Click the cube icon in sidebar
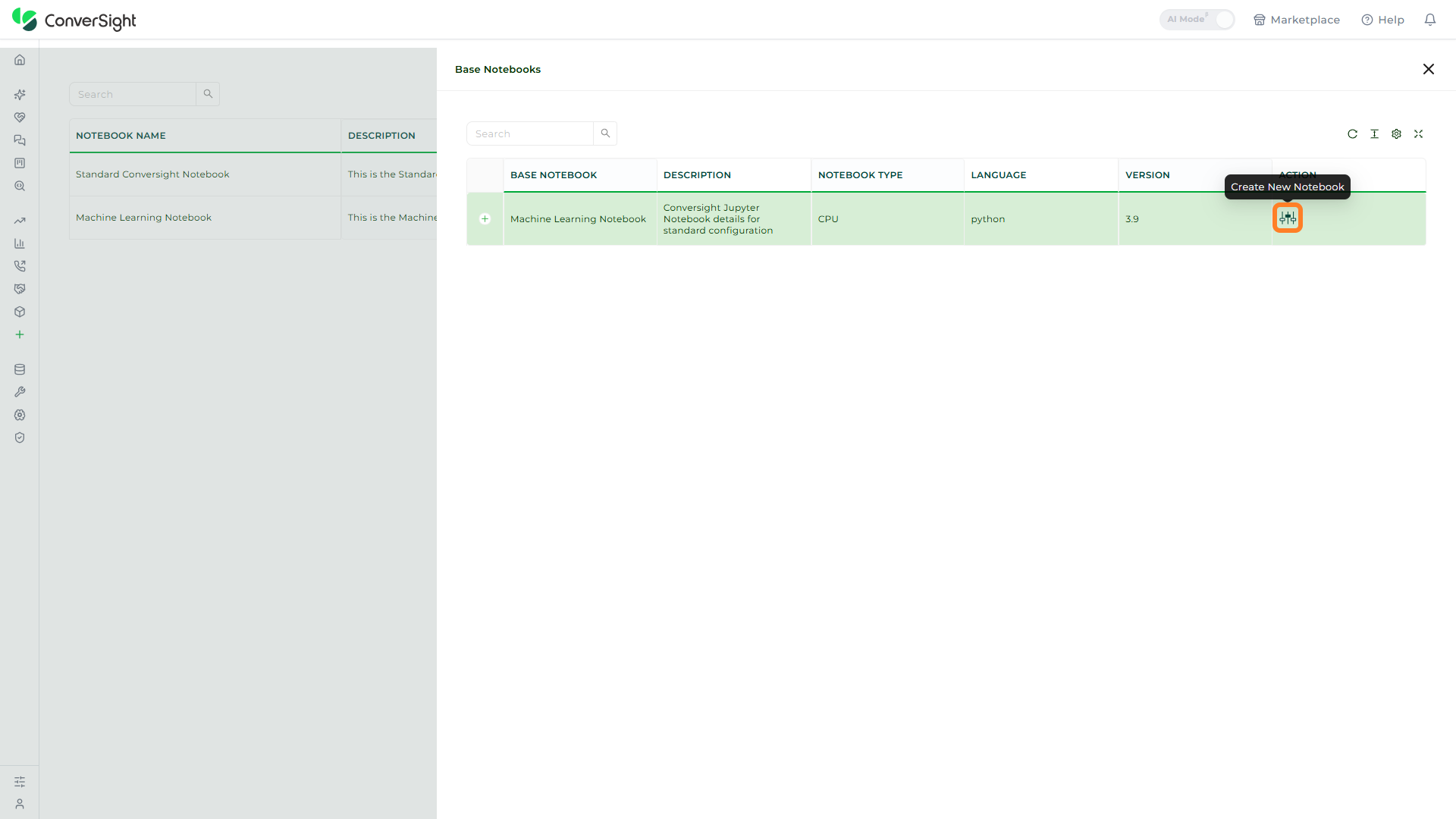Viewport: 1456px width, 819px height. (20, 312)
